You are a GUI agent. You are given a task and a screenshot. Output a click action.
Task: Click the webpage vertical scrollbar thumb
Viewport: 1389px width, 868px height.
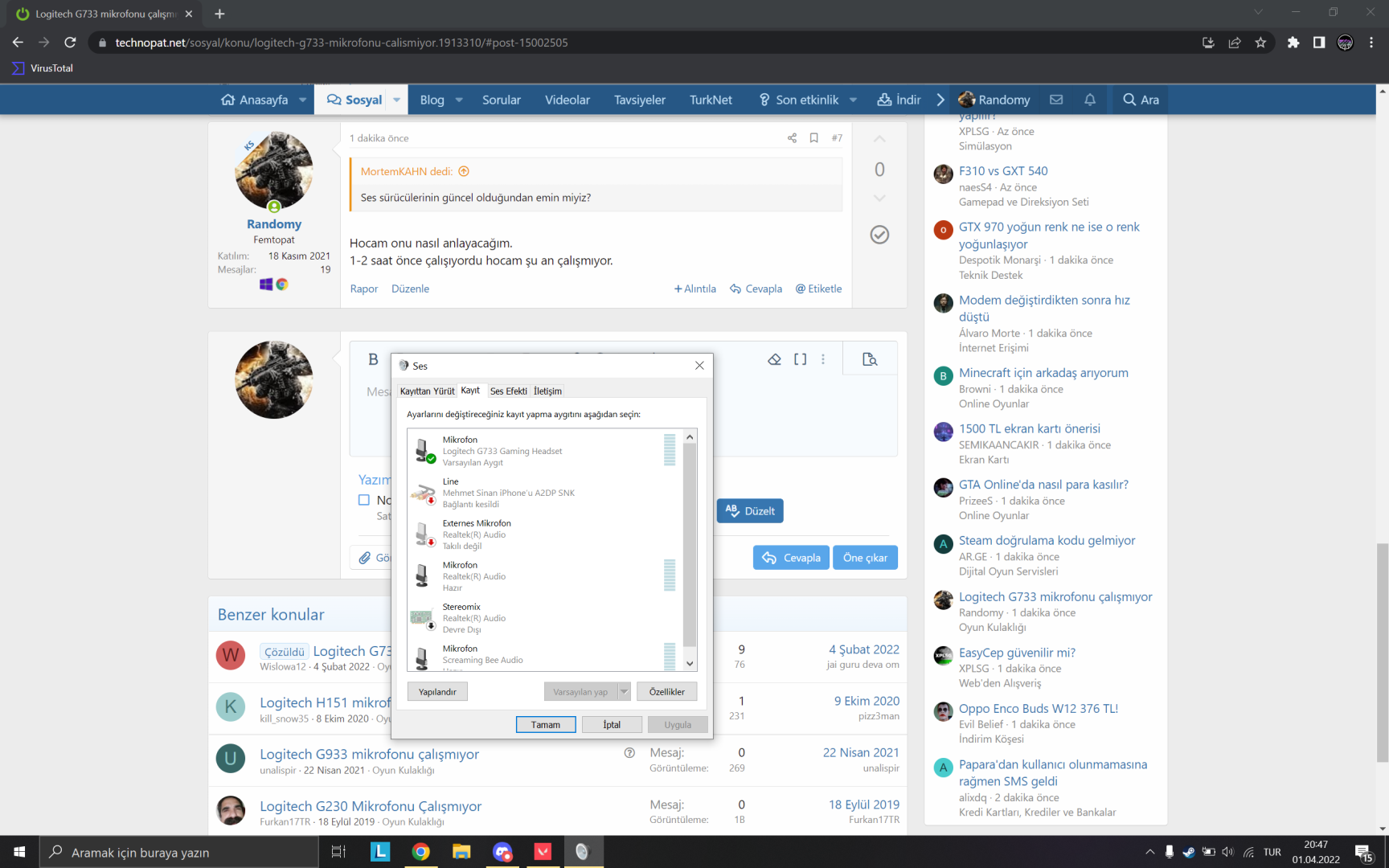tap(1383, 653)
